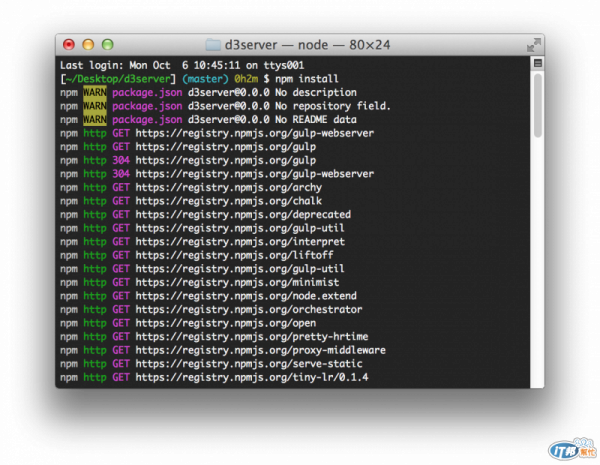This screenshot has height=465, width=600.
Task: Click the 'Last login: Mon Oct 6' line
Action: pyautogui.click(x=182, y=65)
